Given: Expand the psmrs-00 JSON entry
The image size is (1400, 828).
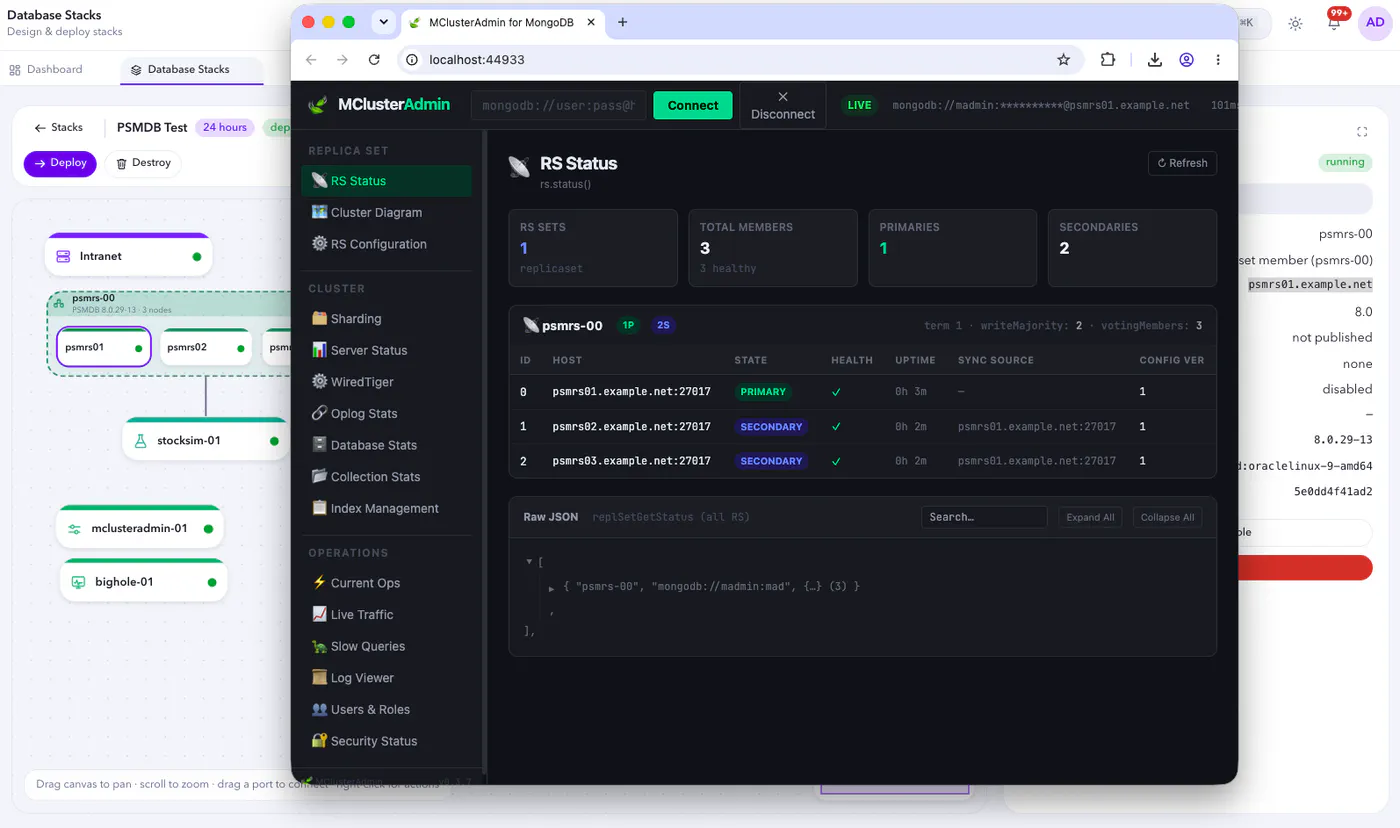Looking at the screenshot, I should tap(552, 588).
